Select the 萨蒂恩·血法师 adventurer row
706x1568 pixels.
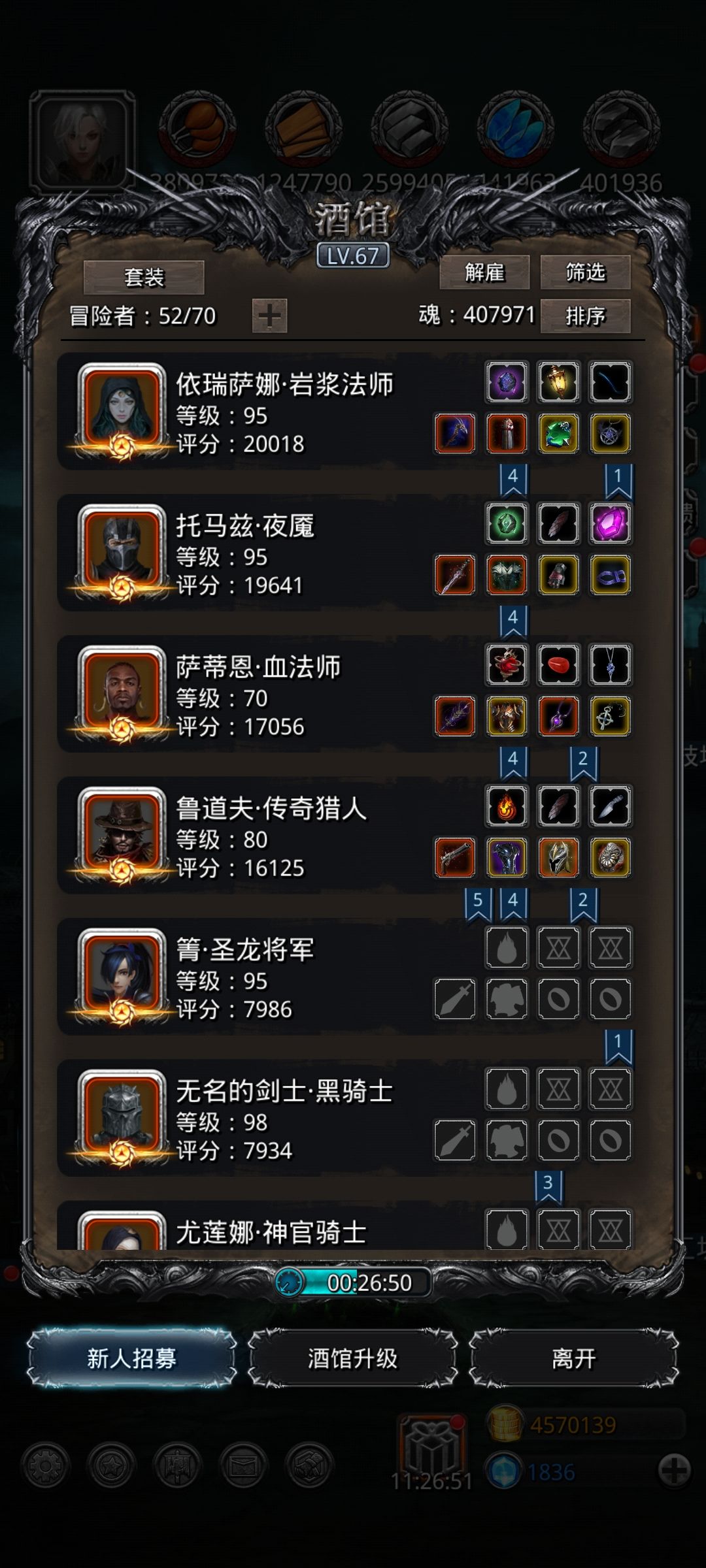click(x=345, y=694)
